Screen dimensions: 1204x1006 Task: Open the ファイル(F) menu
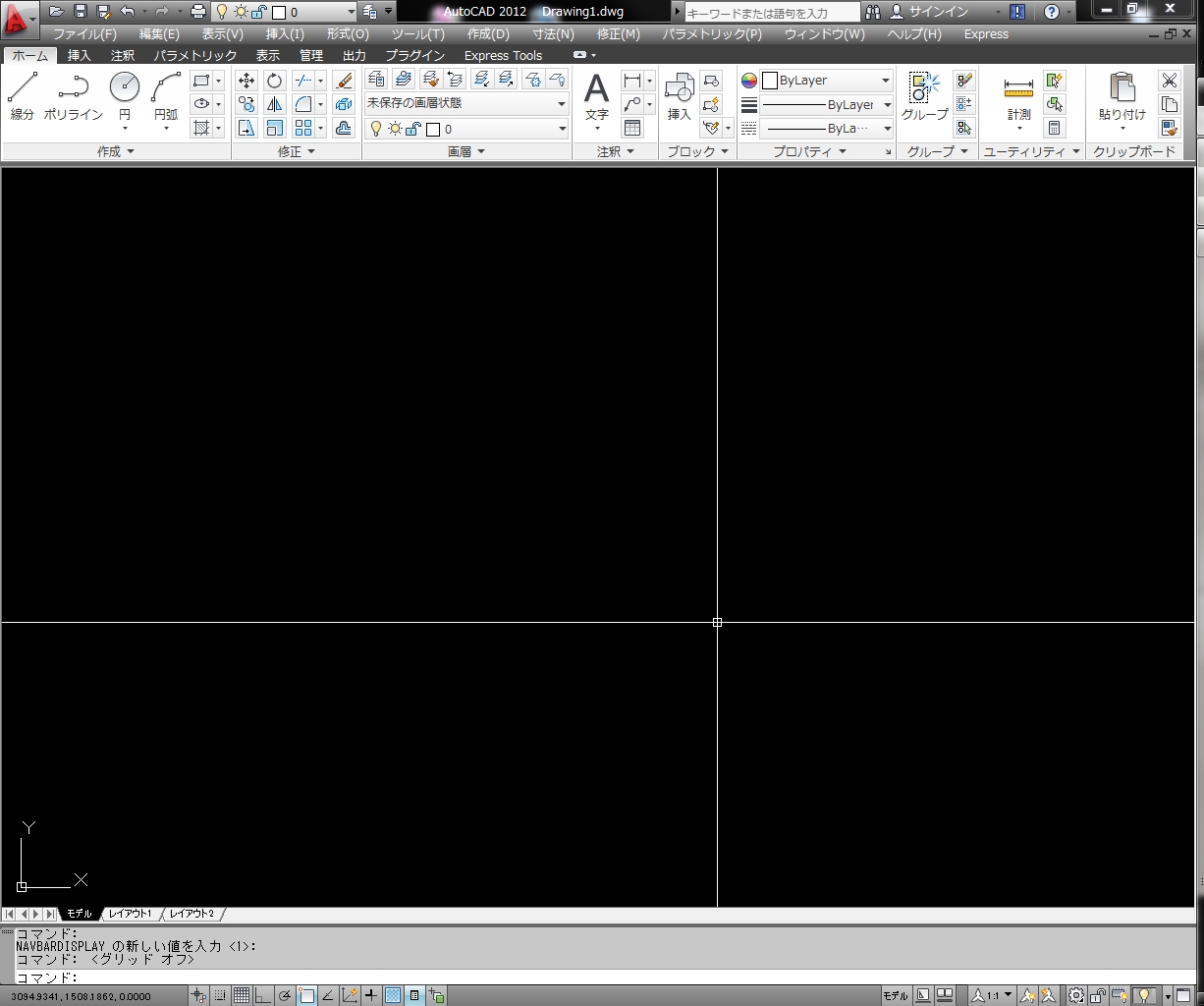[84, 33]
